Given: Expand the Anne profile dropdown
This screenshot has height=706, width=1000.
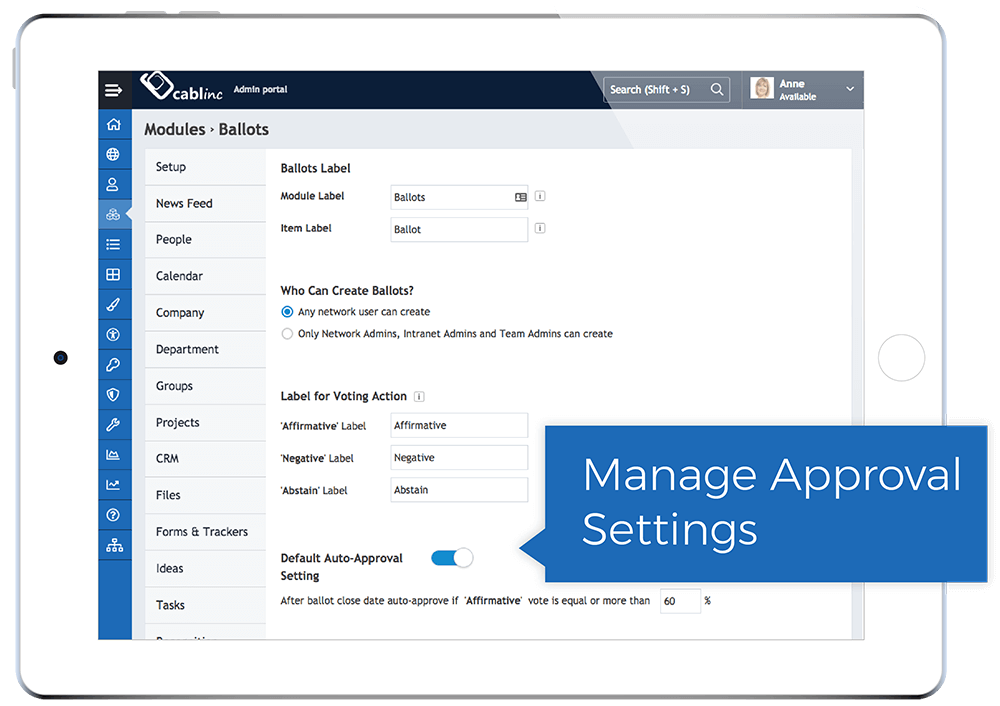Looking at the screenshot, I should click(848, 89).
